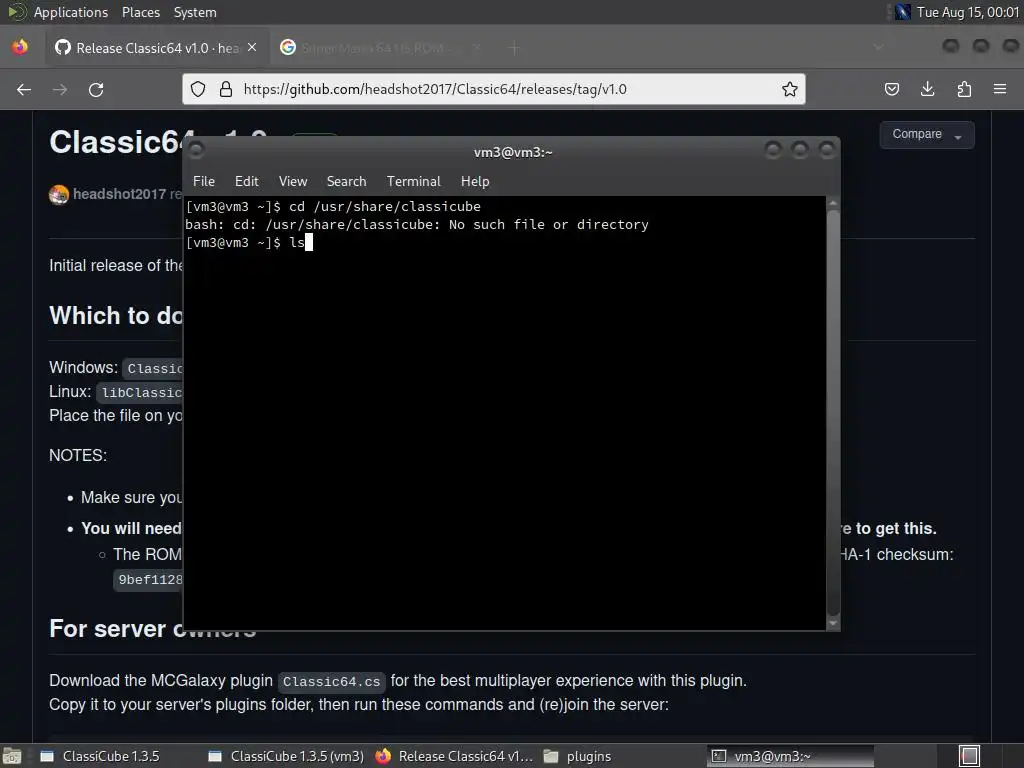Screen dimensions: 1024x768
Task: Click the tray icon beside the clock
Action: 903,12
